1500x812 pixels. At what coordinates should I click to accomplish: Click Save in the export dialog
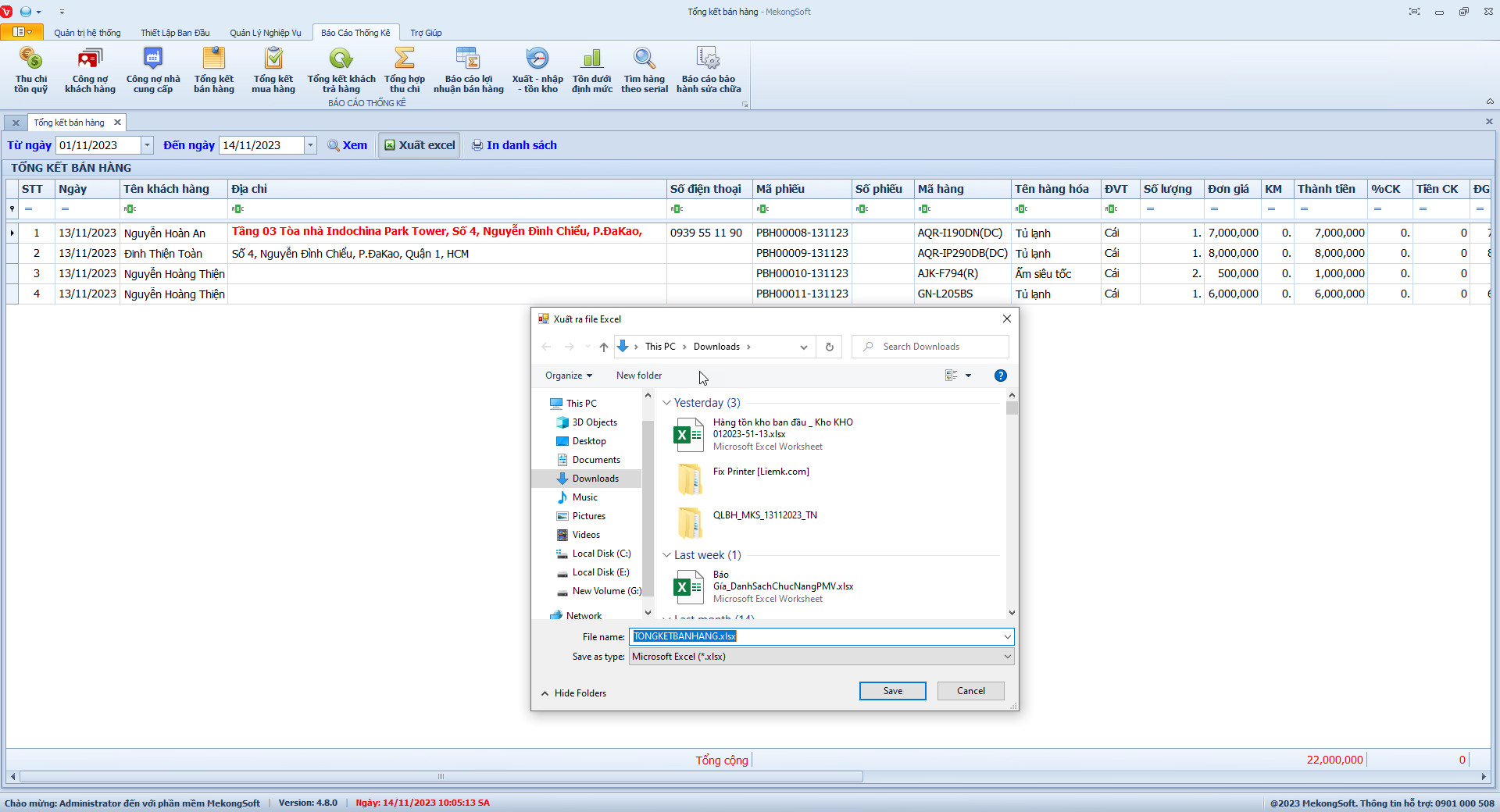pos(893,691)
